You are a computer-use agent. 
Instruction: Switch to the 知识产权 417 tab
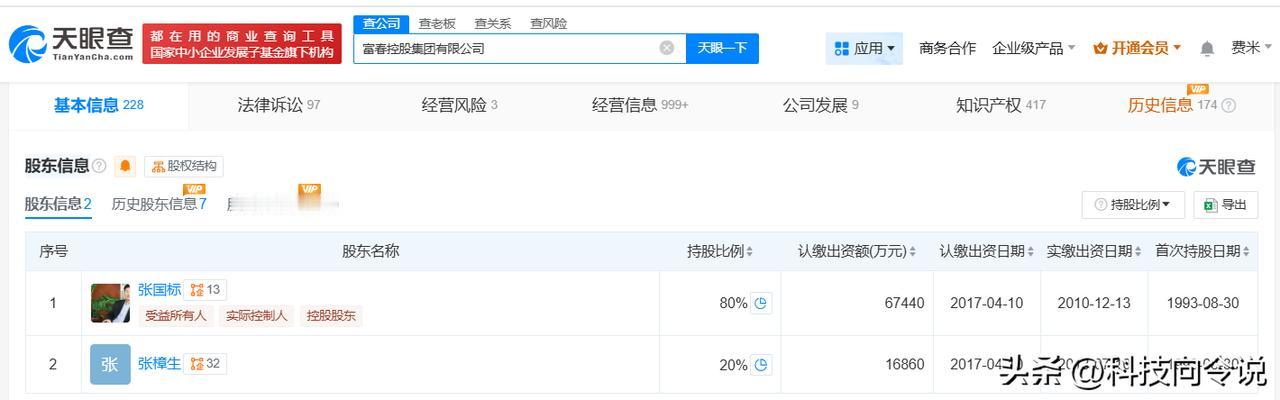click(1001, 105)
